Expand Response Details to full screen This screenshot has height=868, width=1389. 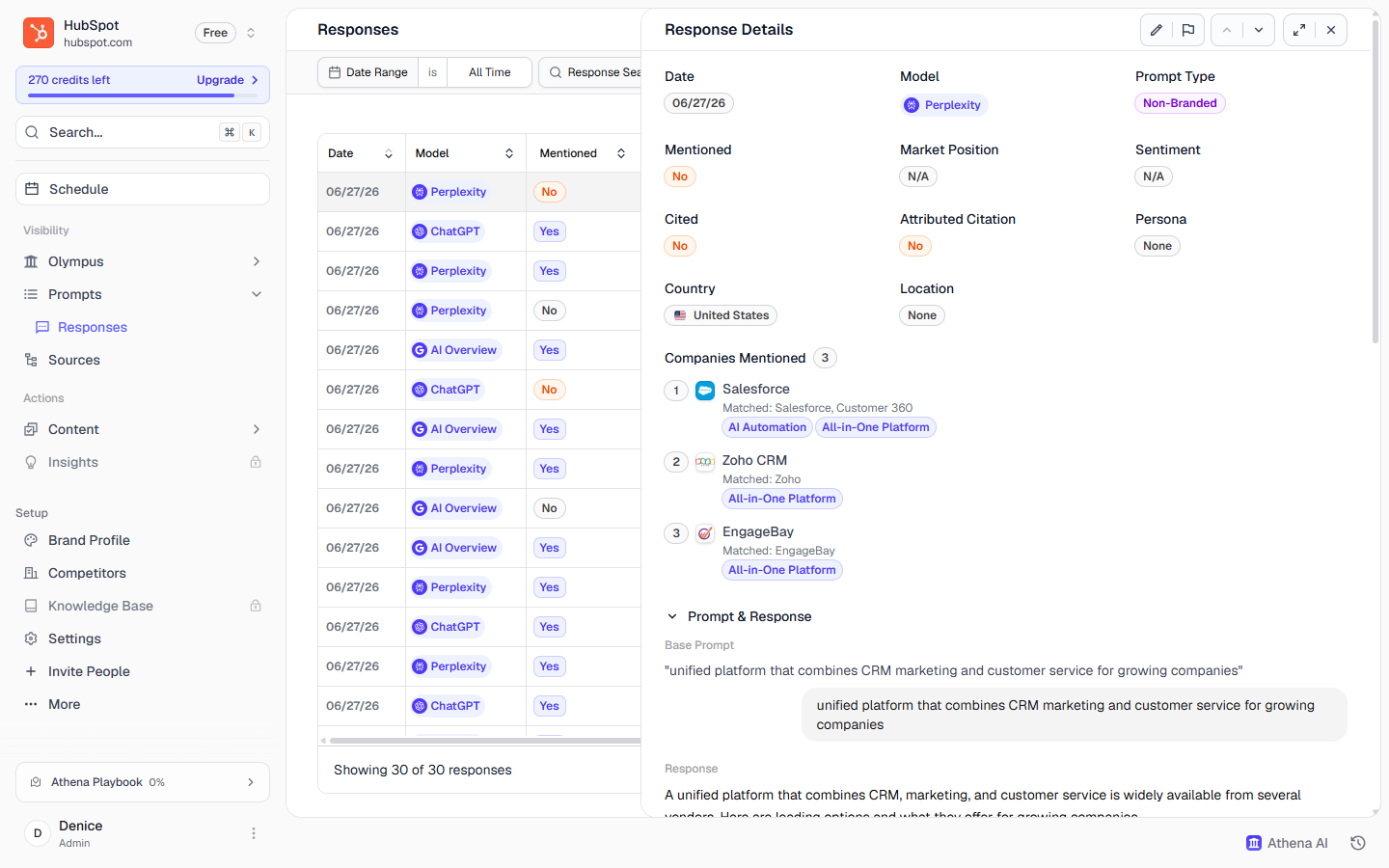(1299, 30)
